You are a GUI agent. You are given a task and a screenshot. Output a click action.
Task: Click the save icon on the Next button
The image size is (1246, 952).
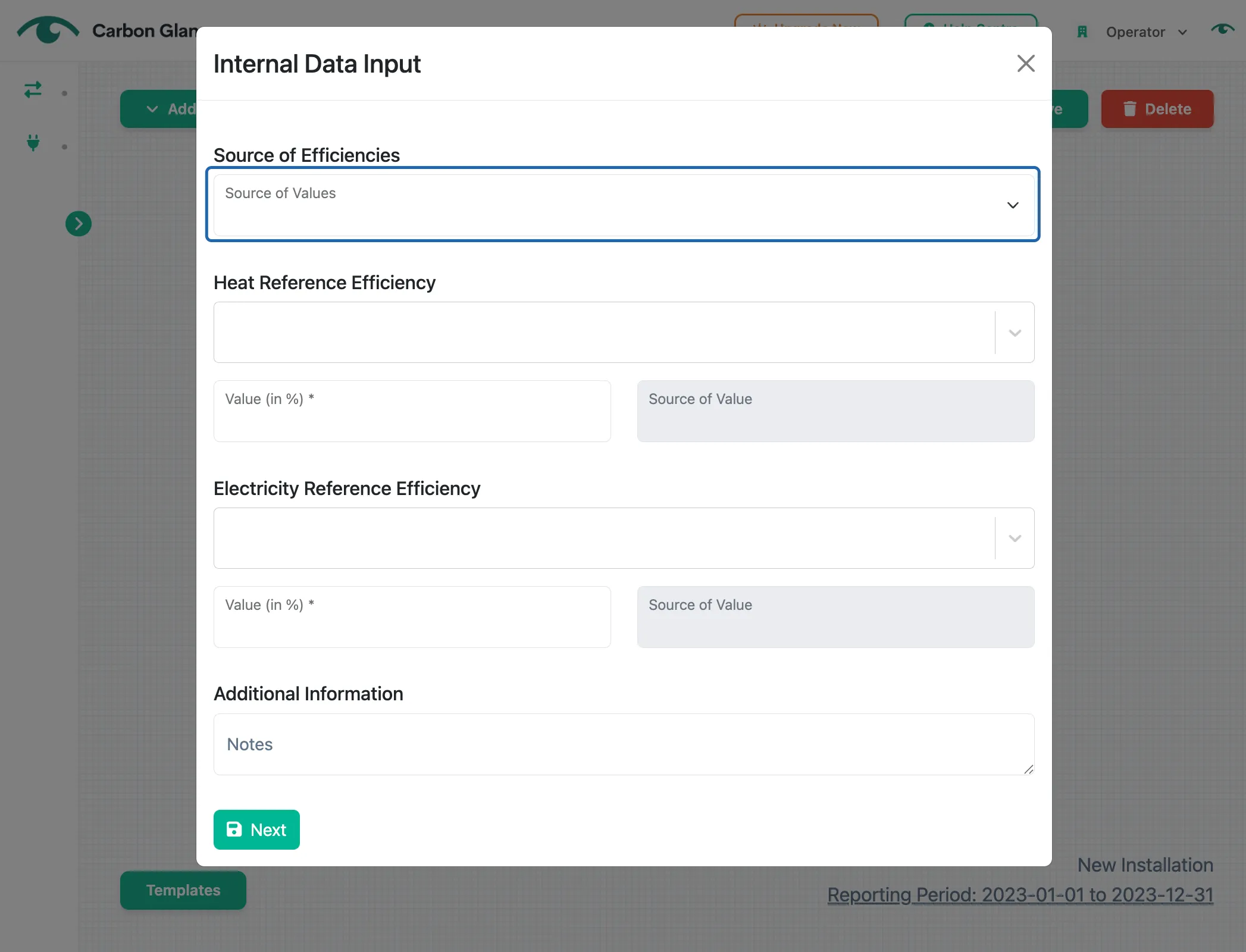tap(234, 829)
